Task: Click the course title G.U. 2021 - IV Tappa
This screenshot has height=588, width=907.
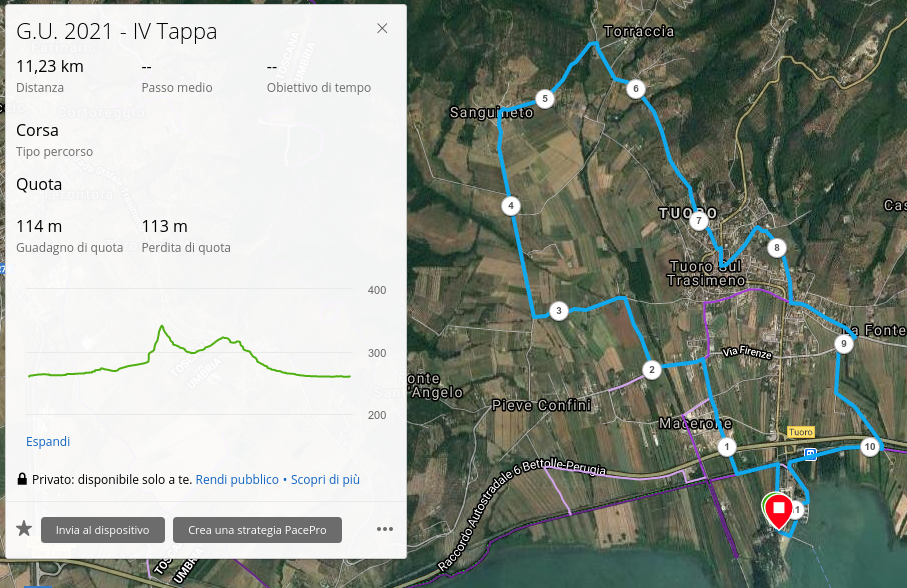Action: 117,32
